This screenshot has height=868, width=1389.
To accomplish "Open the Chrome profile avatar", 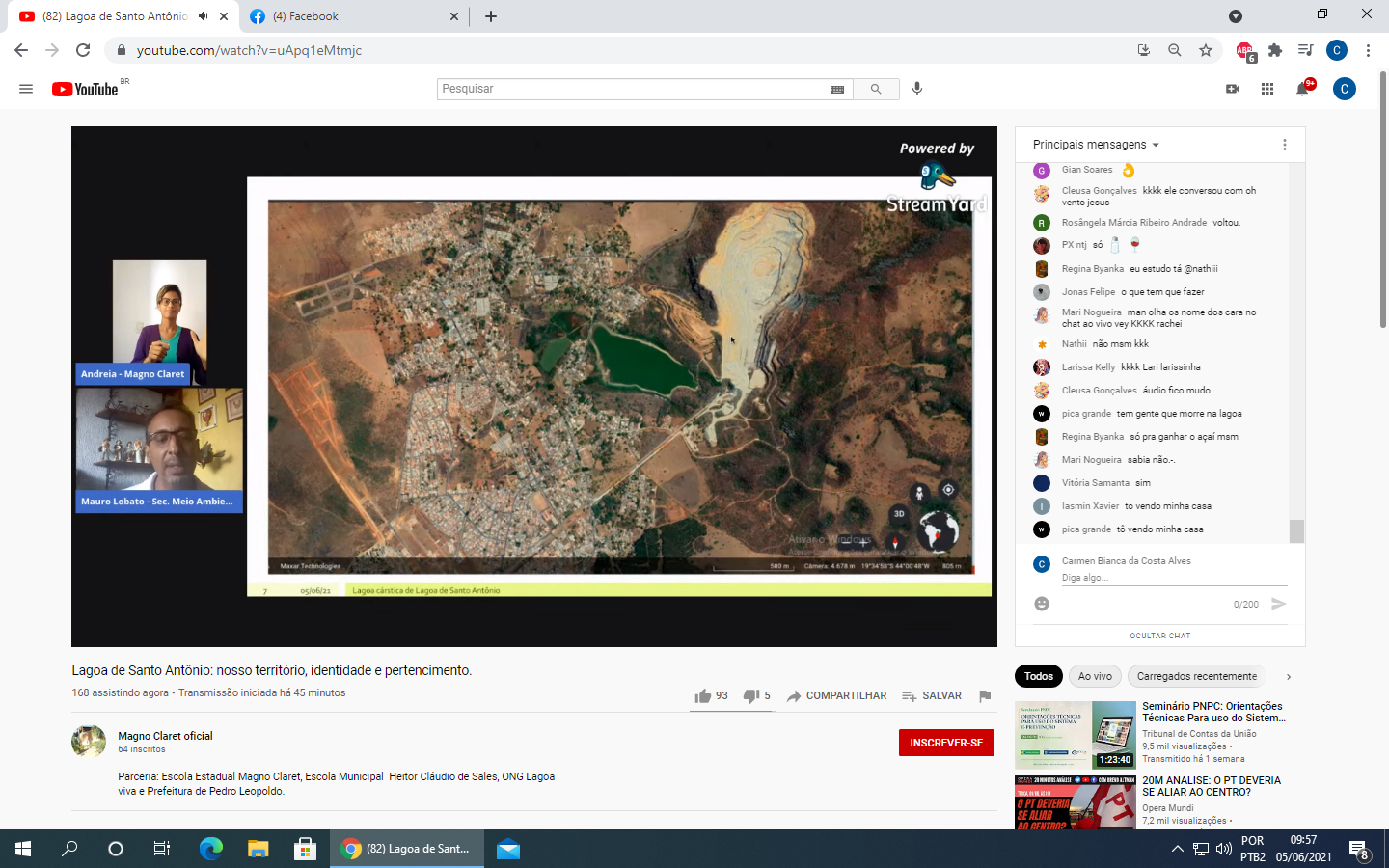I will click(1337, 50).
